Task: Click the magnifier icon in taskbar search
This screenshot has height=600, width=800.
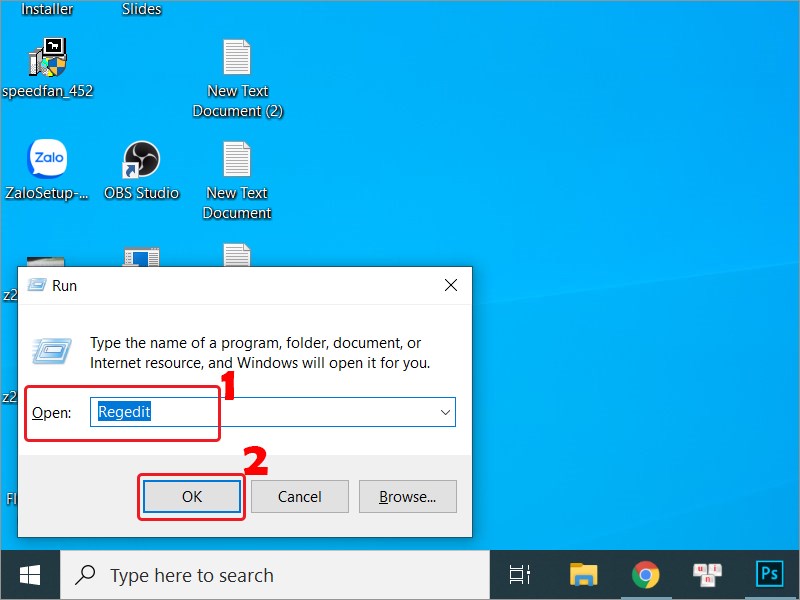Action: click(85, 574)
